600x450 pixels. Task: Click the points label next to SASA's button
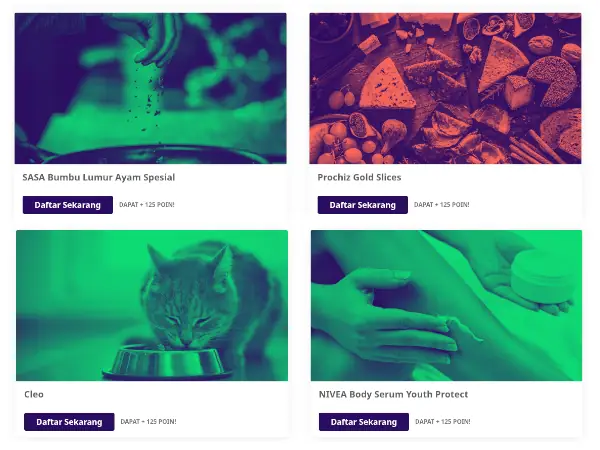click(147, 205)
